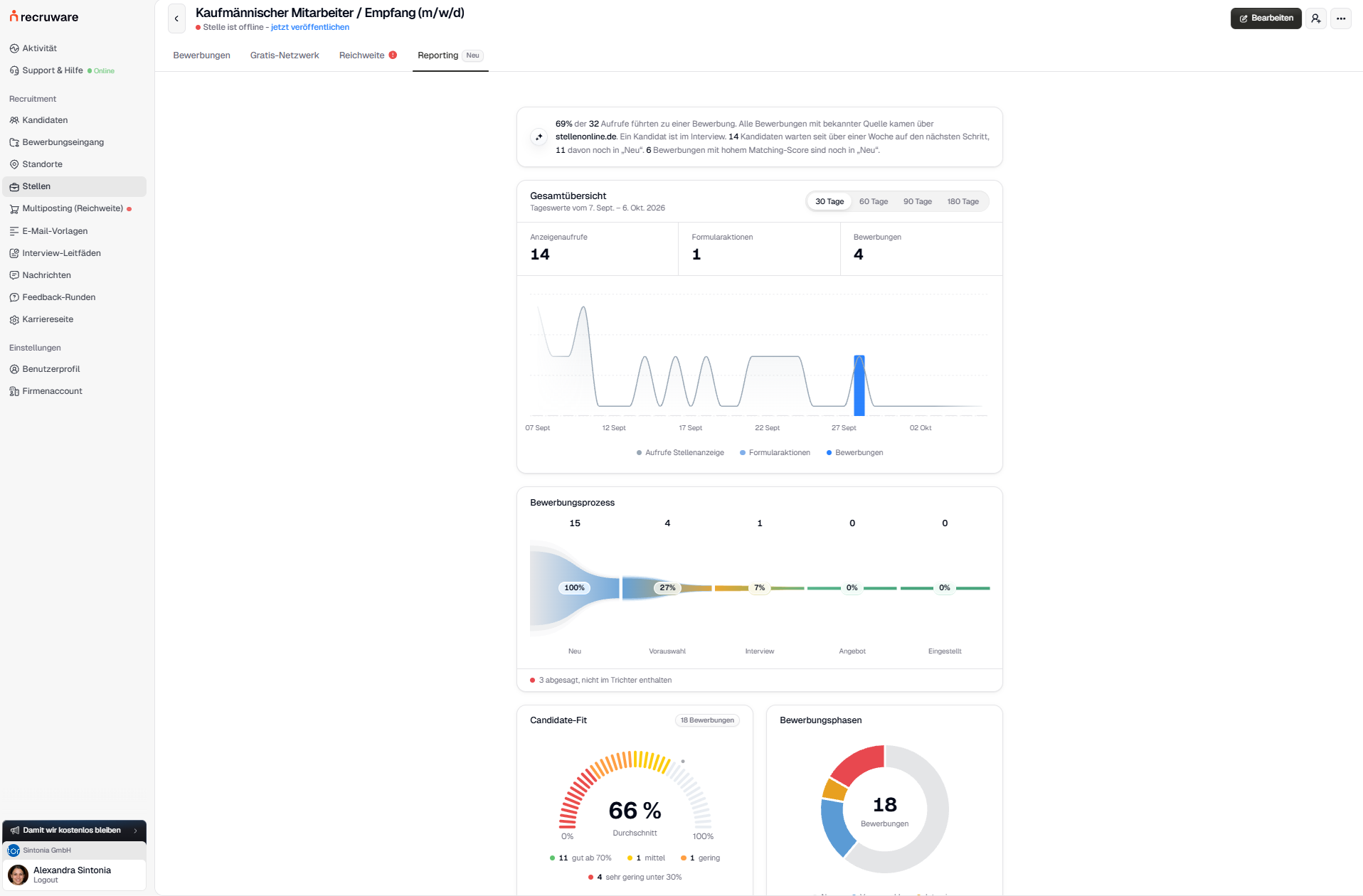Open E-Mail-Vorlagen icon
This screenshot has height=896, width=1363.
pyautogui.click(x=14, y=231)
